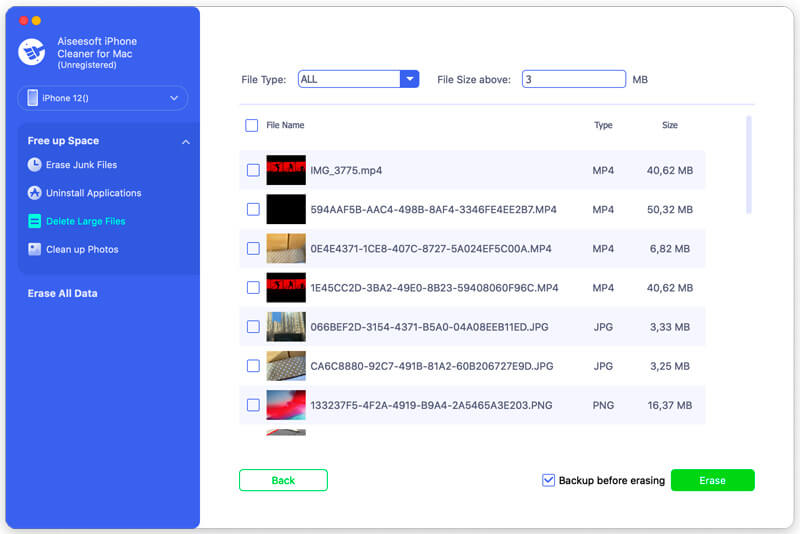Select the Uninstall Applications menu item
The height and width of the screenshot is (534, 800).
click(93, 193)
